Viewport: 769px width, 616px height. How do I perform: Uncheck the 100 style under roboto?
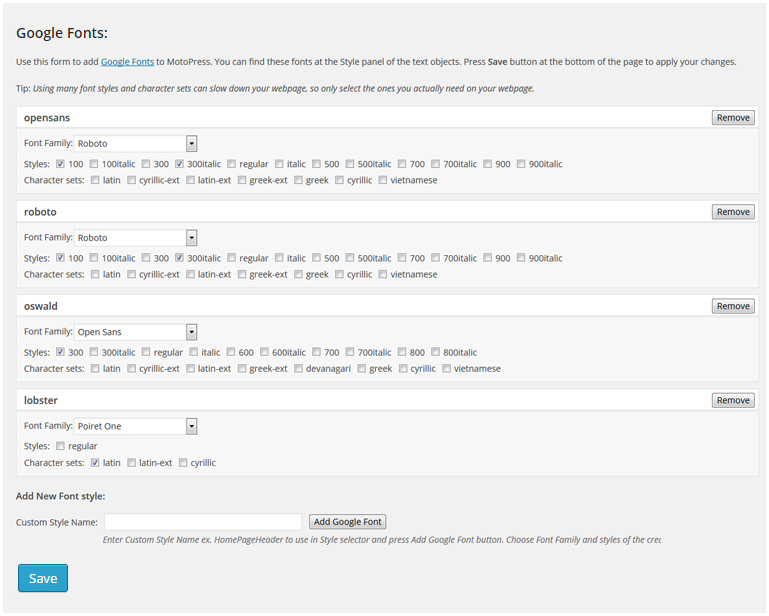tap(61, 258)
